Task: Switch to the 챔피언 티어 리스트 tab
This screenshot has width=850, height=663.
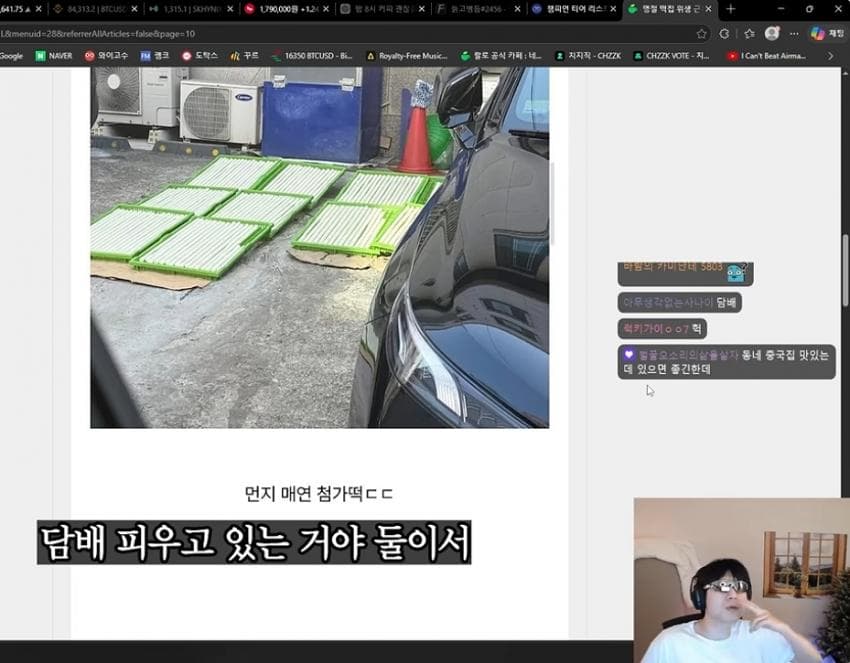Action: (574, 9)
